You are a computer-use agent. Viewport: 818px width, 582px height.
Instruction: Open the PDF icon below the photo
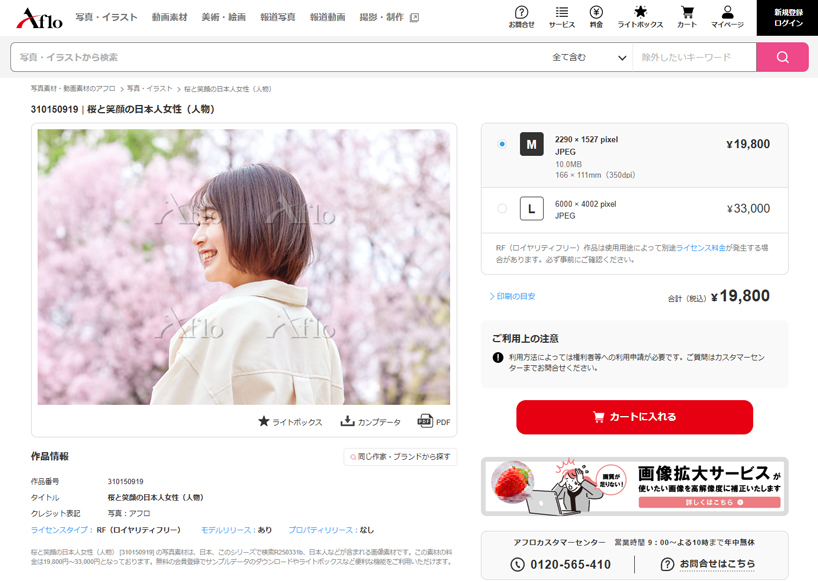coord(426,422)
